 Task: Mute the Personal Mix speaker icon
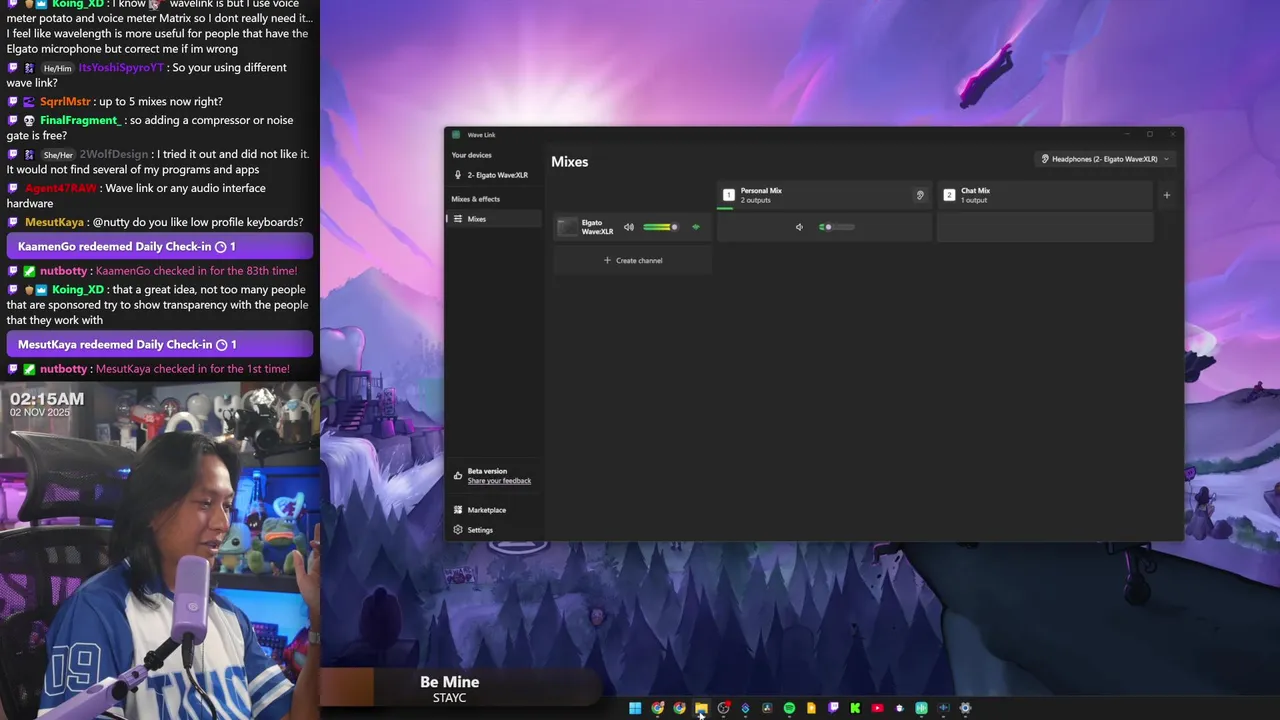click(x=799, y=227)
